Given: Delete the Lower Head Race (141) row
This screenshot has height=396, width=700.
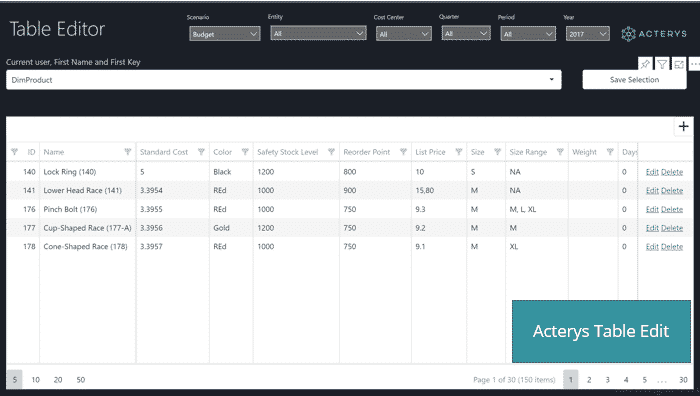Looking at the screenshot, I should tap(672, 191).
